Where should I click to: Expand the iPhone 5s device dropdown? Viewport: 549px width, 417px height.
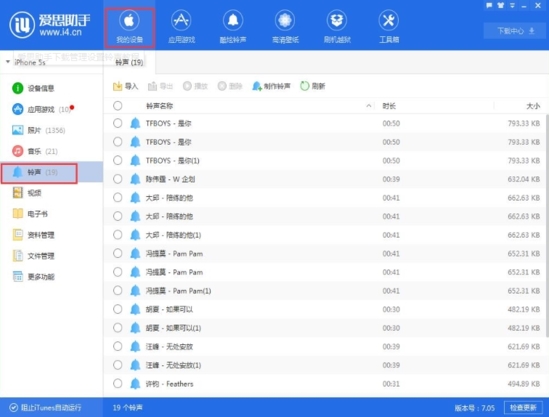point(8,62)
